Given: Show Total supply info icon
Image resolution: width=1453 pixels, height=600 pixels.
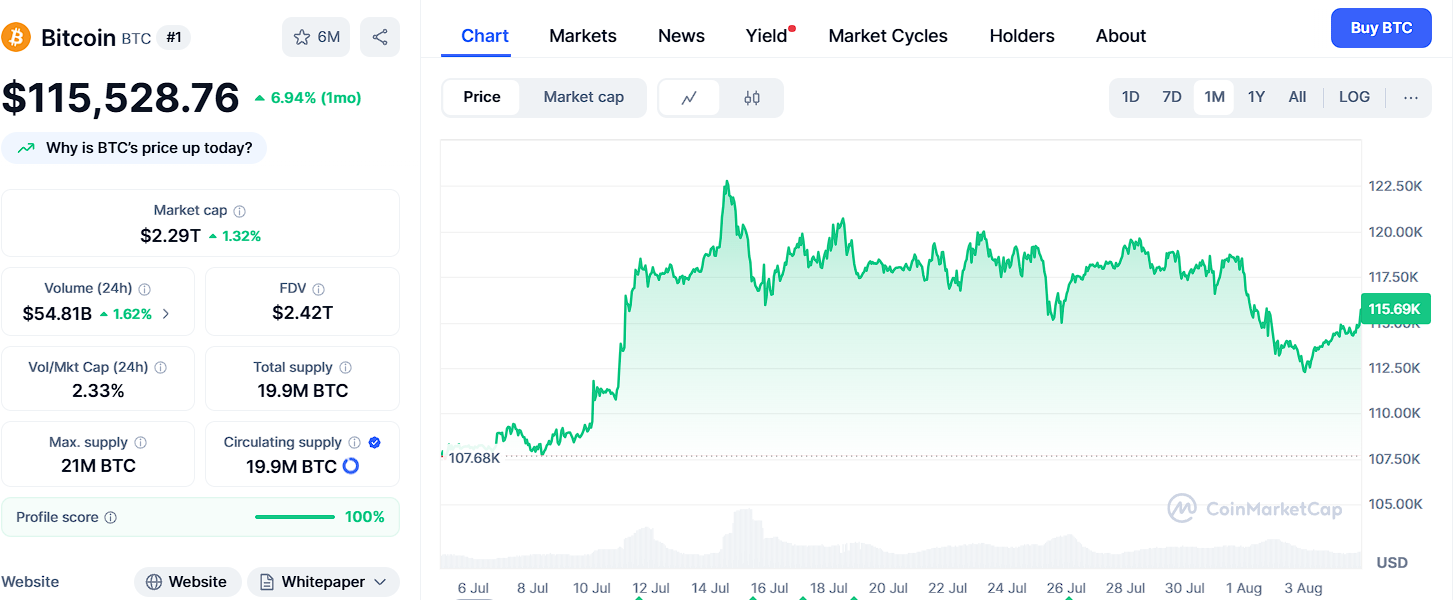Looking at the screenshot, I should [345, 368].
